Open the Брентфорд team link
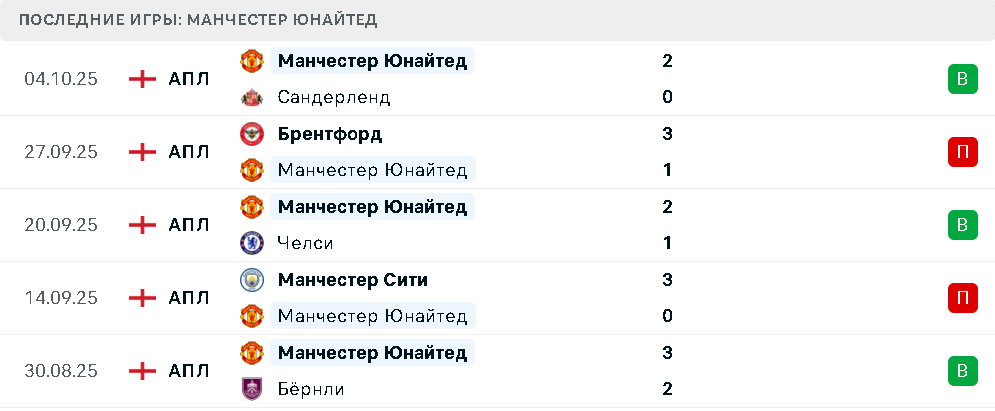The width and height of the screenshot is (995, 411). 330,134
